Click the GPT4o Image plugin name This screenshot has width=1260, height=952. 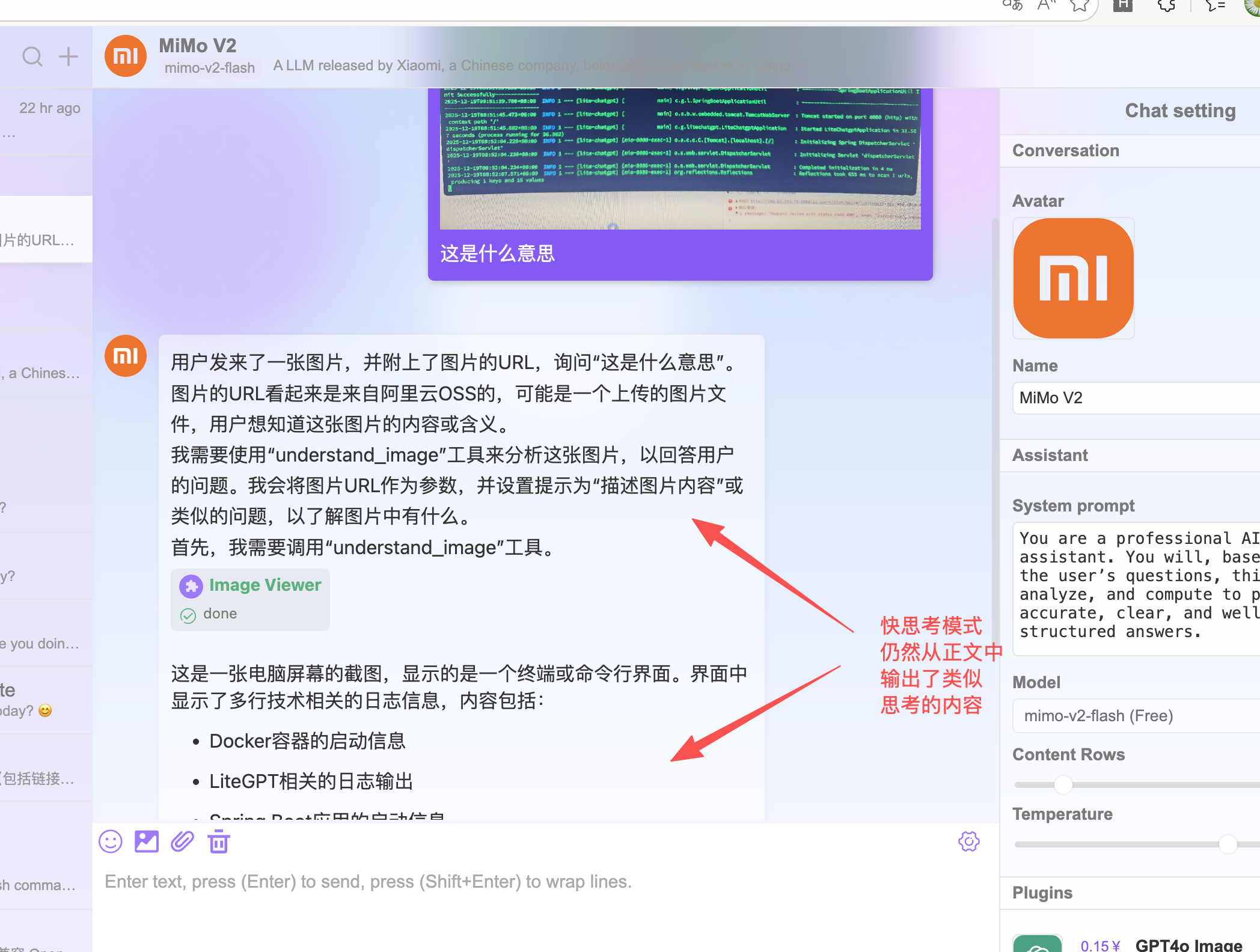click(1188, 944)
